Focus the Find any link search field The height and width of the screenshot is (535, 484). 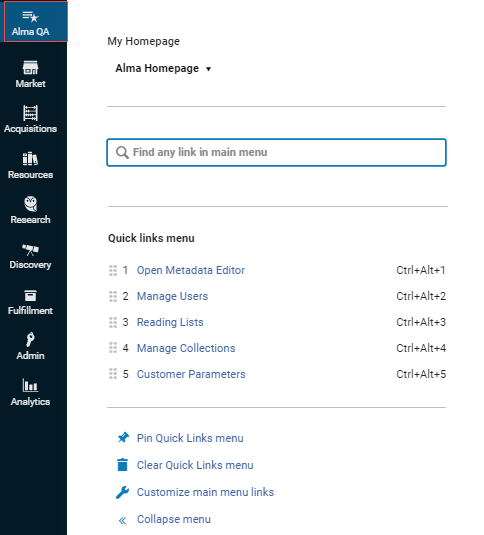click(276, 153)
